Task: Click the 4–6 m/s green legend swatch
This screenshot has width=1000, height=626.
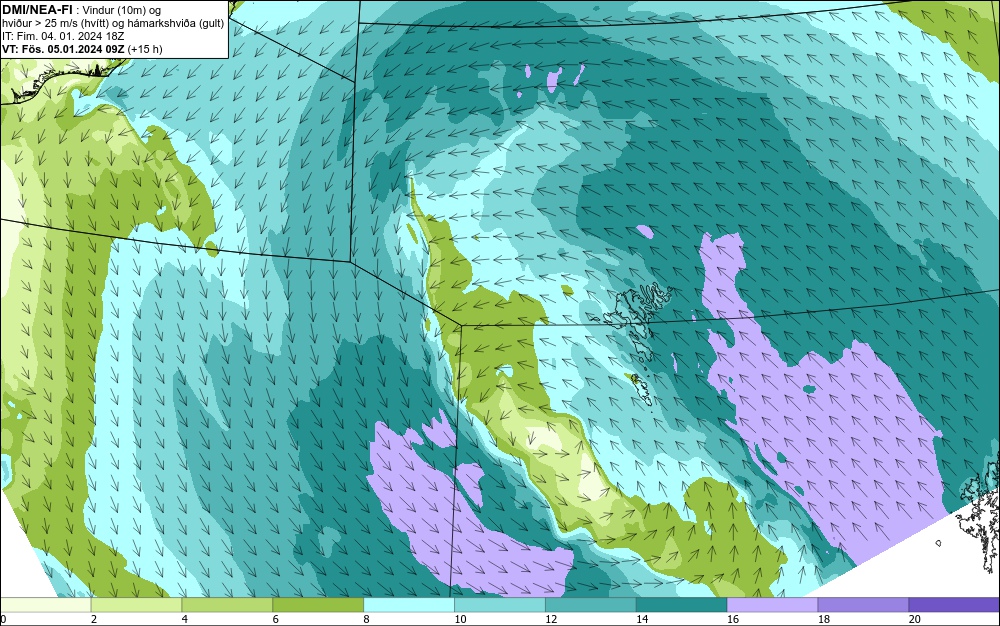Action: (x=227, y=605)
